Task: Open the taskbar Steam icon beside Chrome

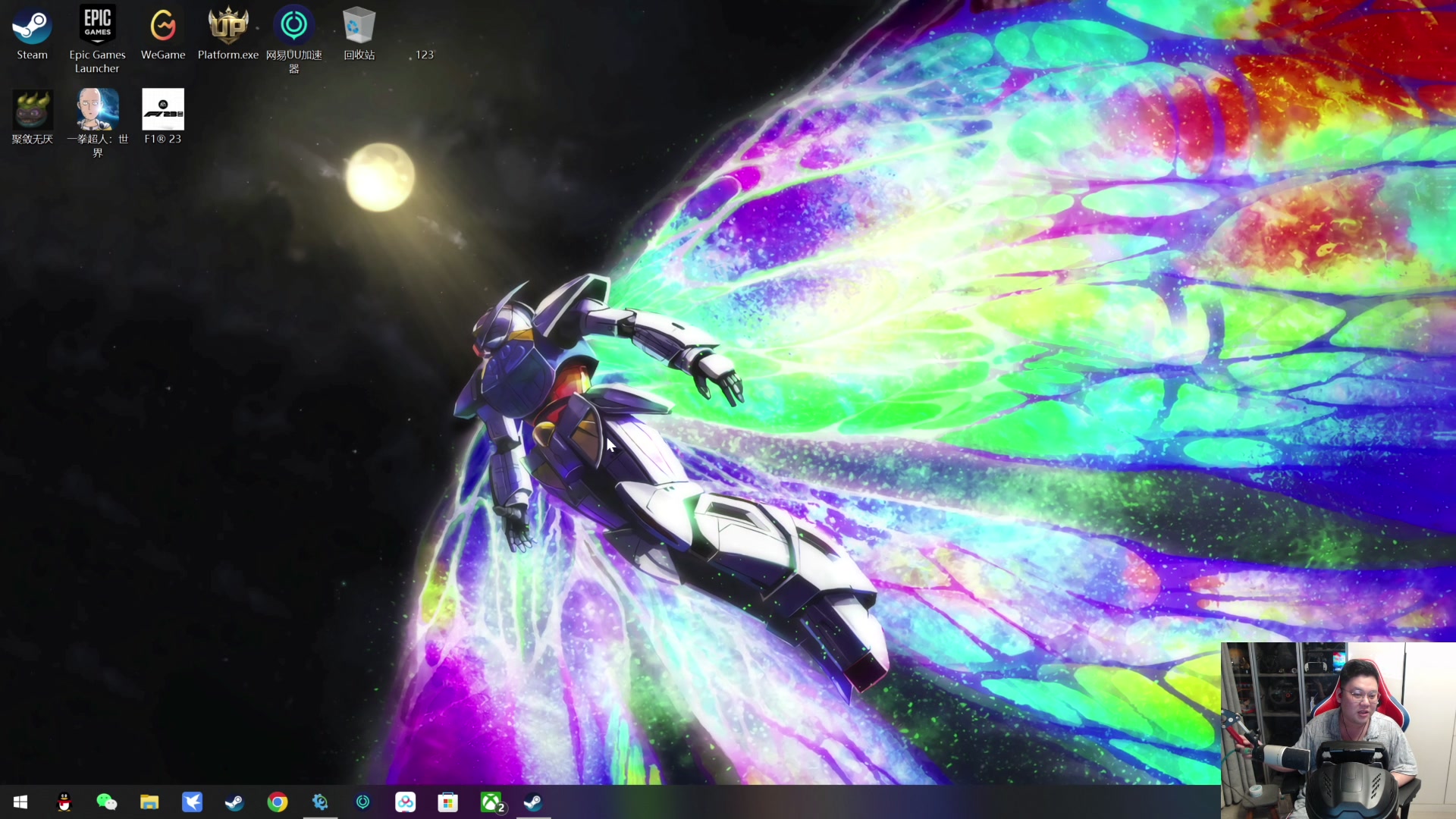Action: pyautogui.click(x=234, y=802)
